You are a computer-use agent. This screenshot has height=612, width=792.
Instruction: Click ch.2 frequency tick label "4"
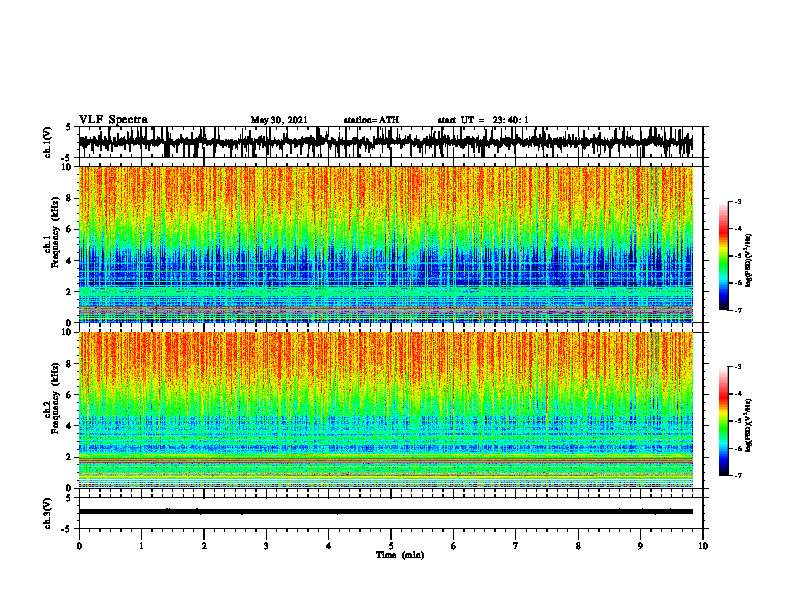(69, 426)
